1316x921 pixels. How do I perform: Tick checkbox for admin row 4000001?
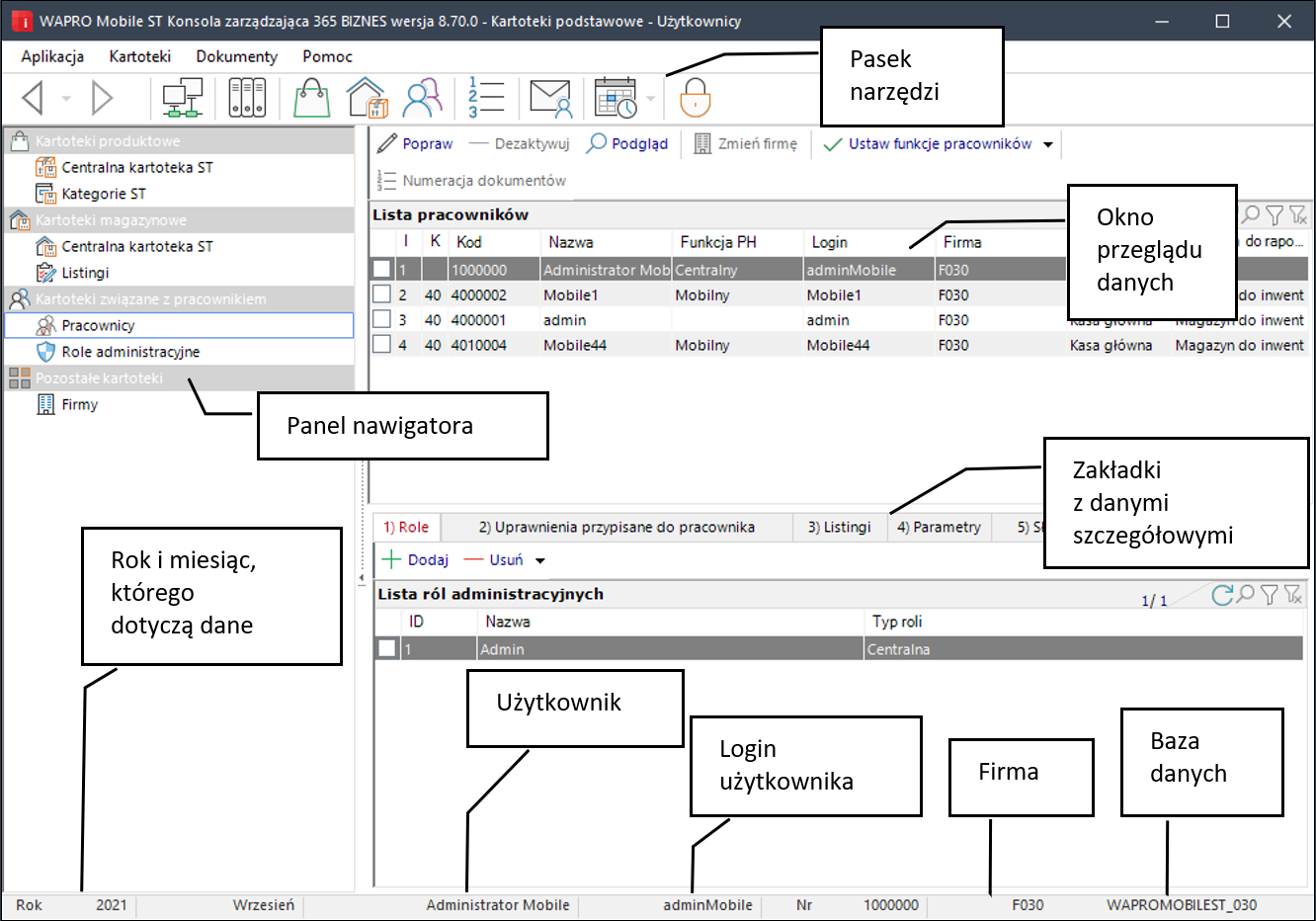tap(381, 319)
